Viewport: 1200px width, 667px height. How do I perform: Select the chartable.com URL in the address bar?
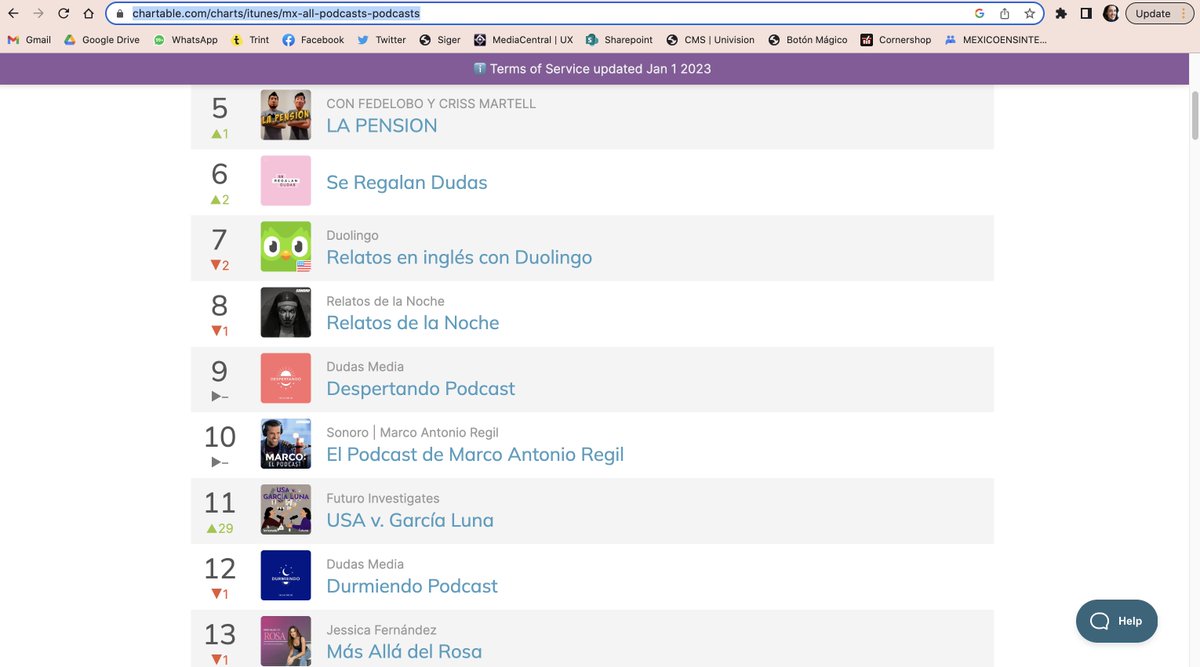point(276,14)
